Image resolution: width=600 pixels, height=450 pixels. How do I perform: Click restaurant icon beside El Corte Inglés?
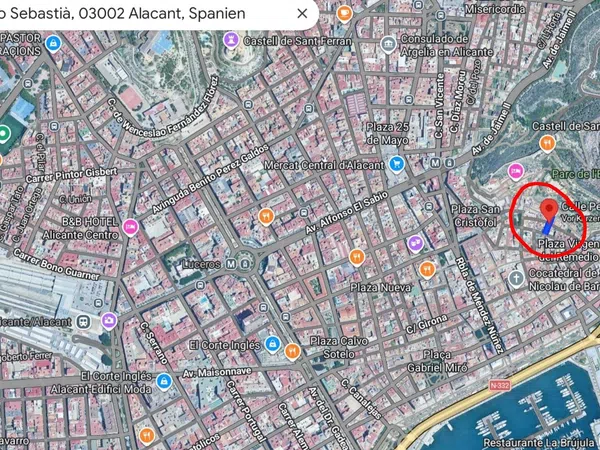(x=292, y=352)
